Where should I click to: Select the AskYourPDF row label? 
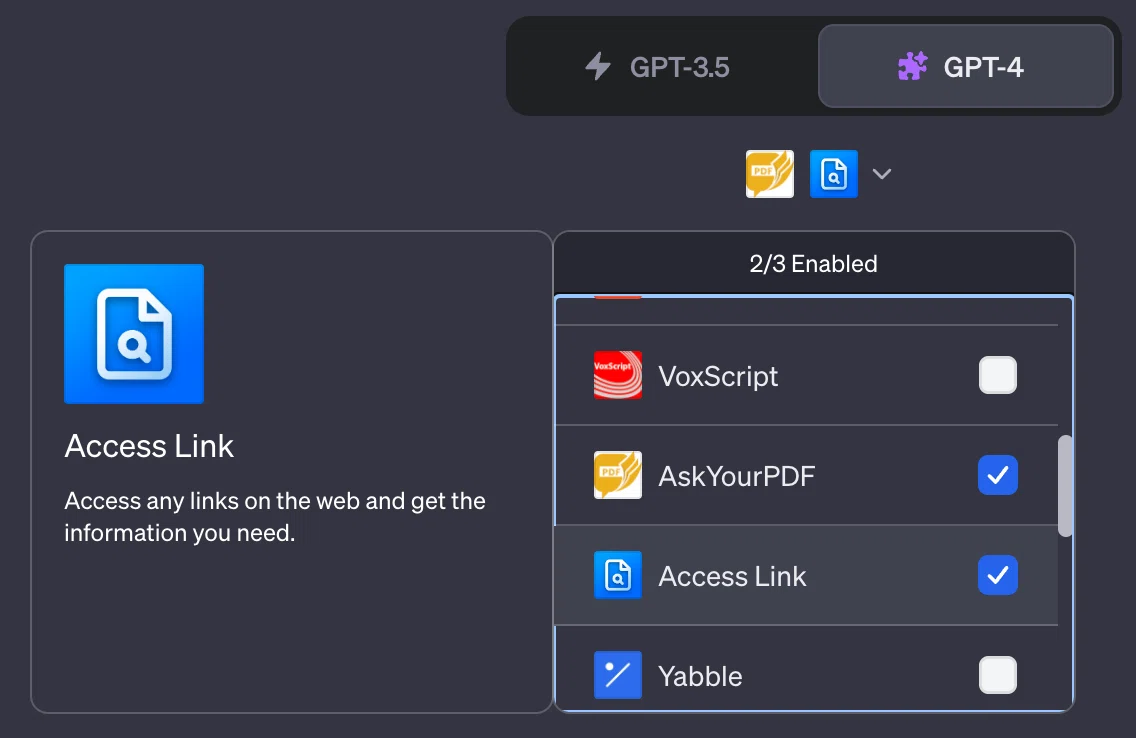737,476
